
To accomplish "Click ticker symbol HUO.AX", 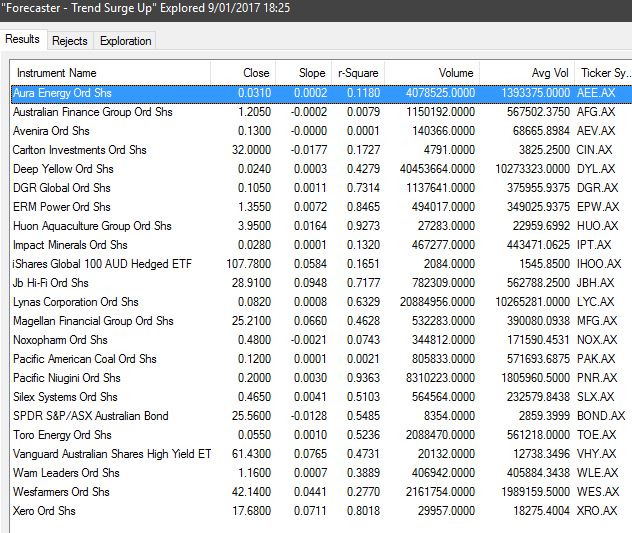I will pos(597,225).
